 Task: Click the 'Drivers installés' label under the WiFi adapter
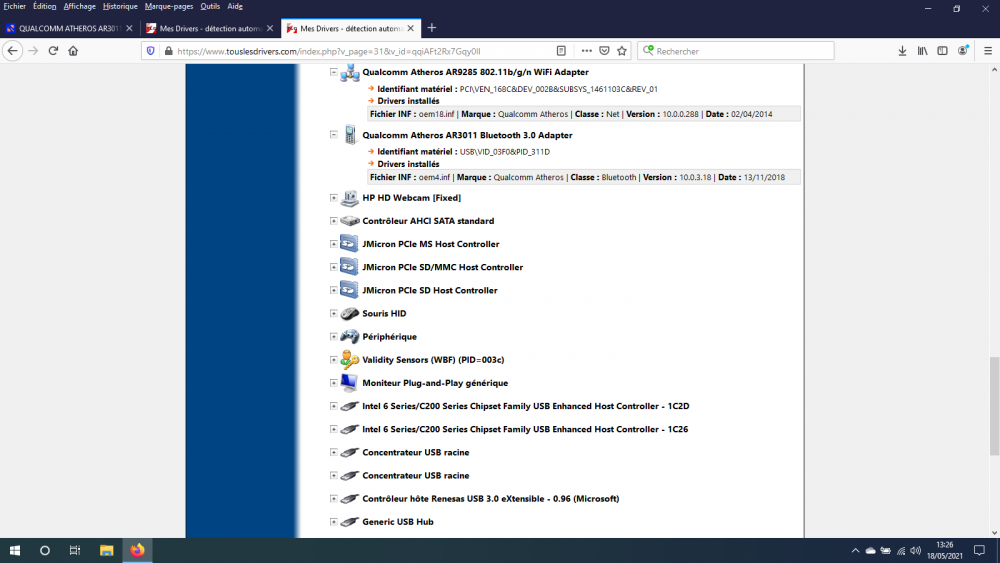pos(408,101)
